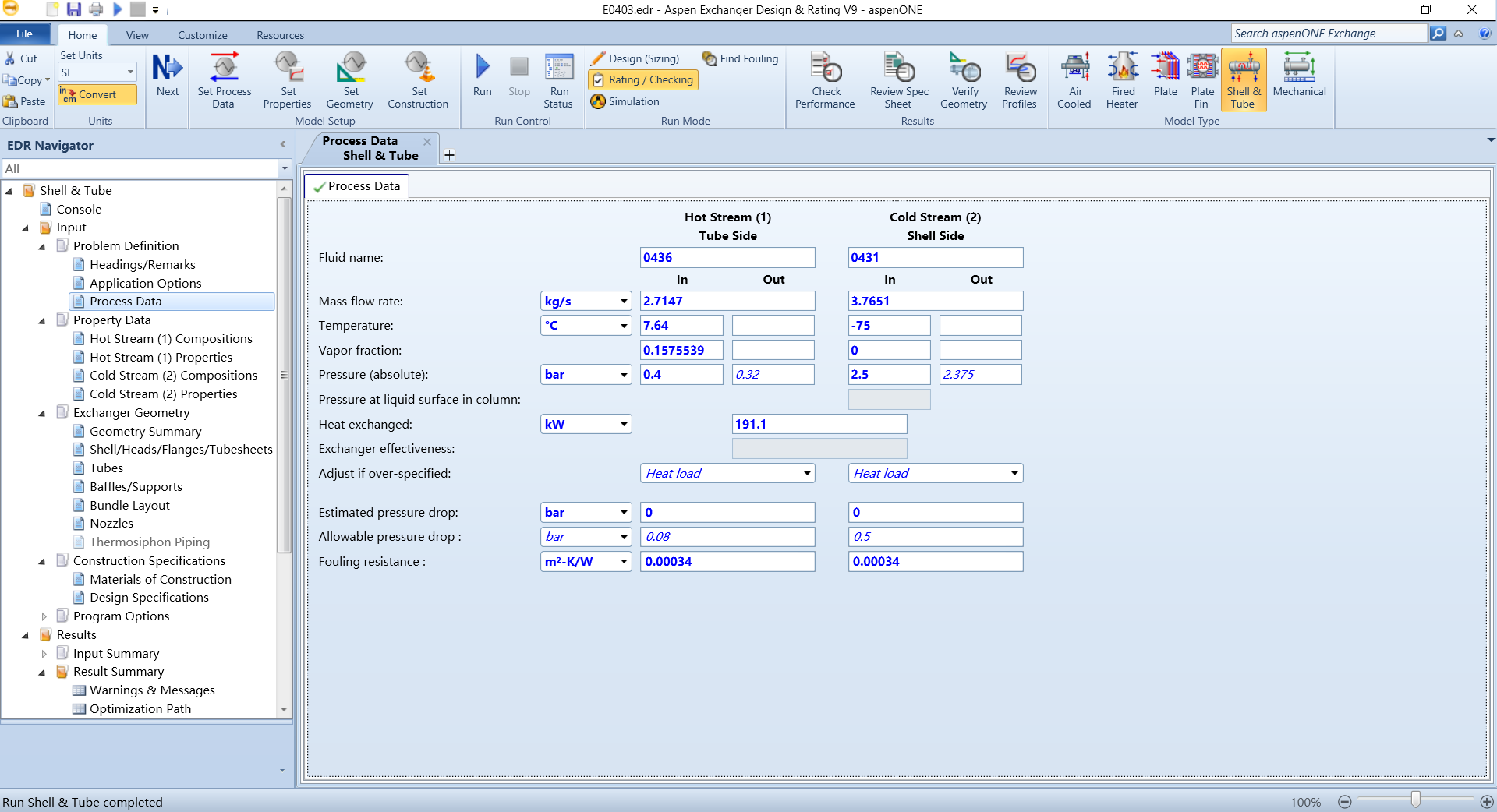Open Tubes in the navigator tree
Screen dimensions: 1497x812
[106, 468]
